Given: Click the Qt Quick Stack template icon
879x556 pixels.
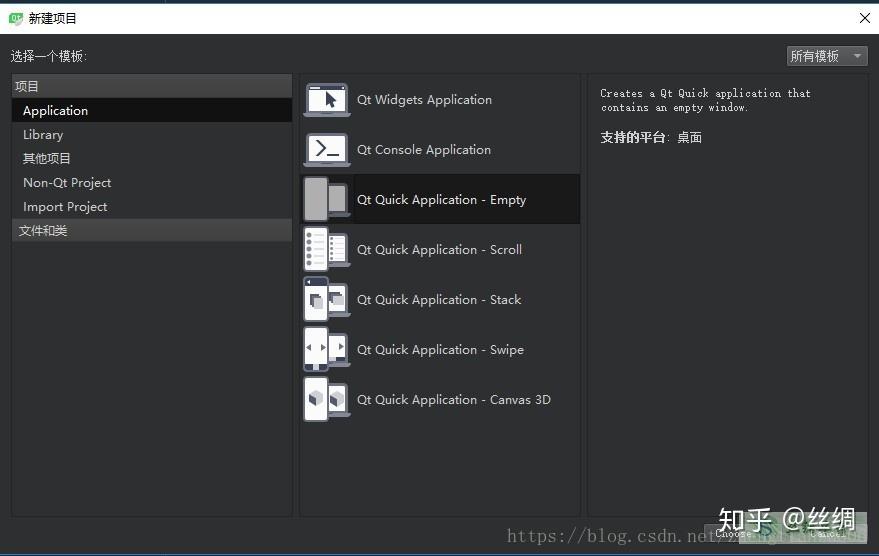Looking at the screenshot, I should pos(327,299).
